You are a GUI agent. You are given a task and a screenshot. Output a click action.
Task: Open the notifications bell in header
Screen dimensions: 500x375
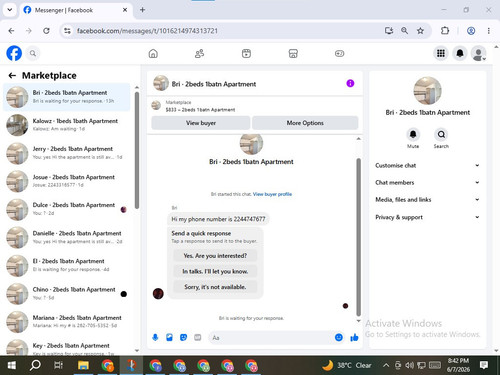[x=460, y=53]
